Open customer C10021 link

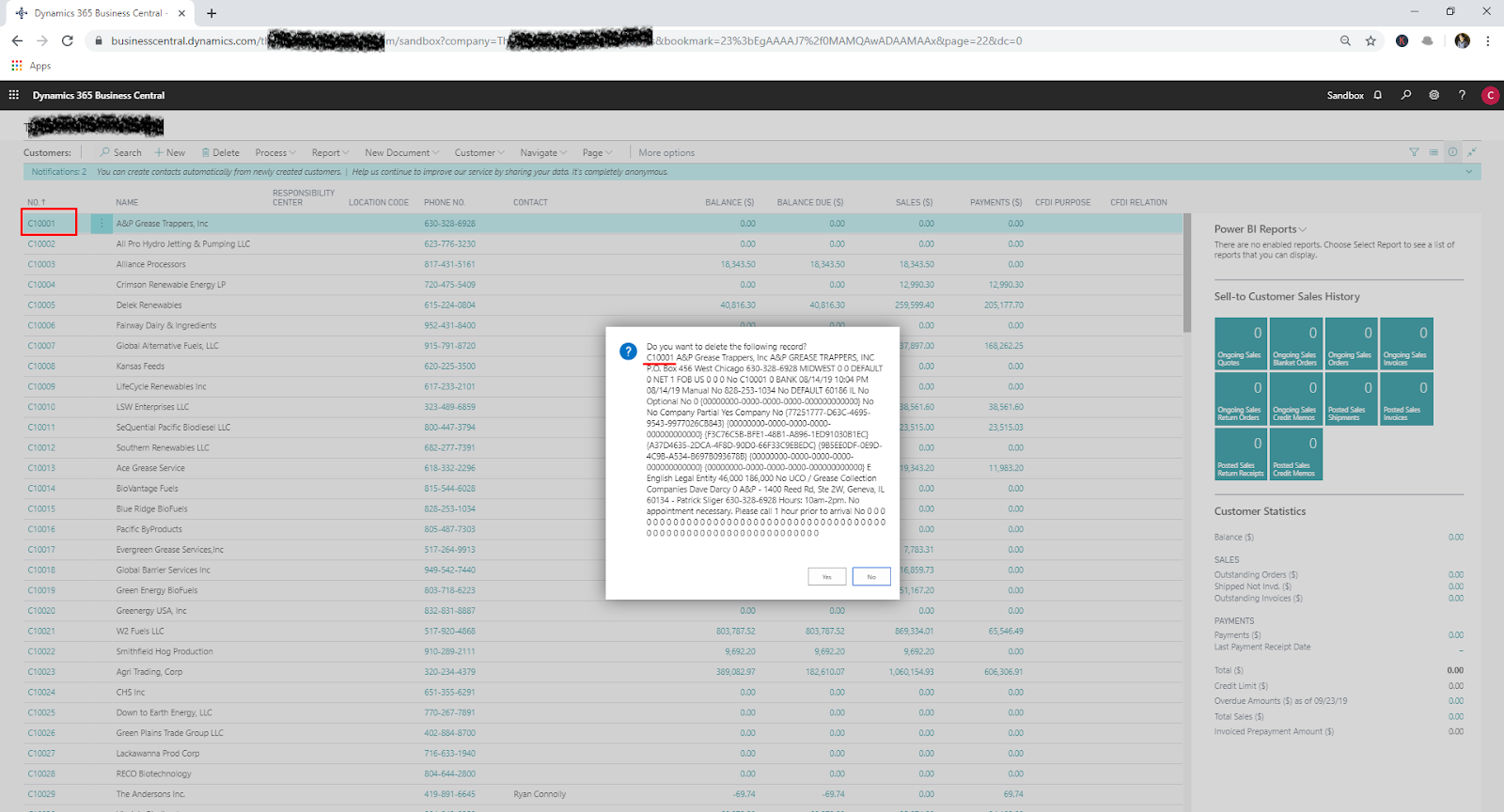point(41,632)
